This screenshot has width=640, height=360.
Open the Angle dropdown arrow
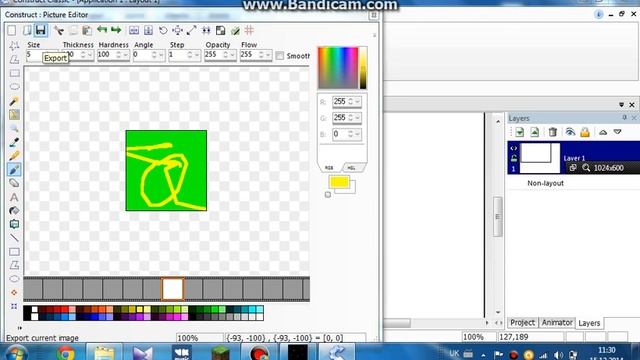click(x=161, y=55)
